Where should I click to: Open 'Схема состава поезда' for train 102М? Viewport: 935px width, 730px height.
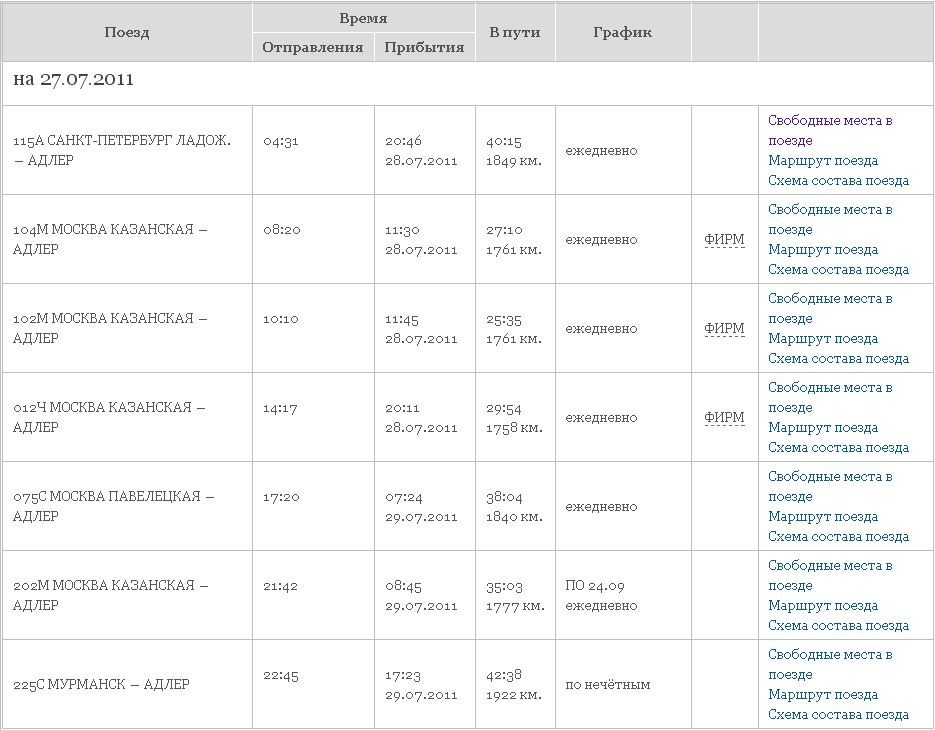(838, 359)
